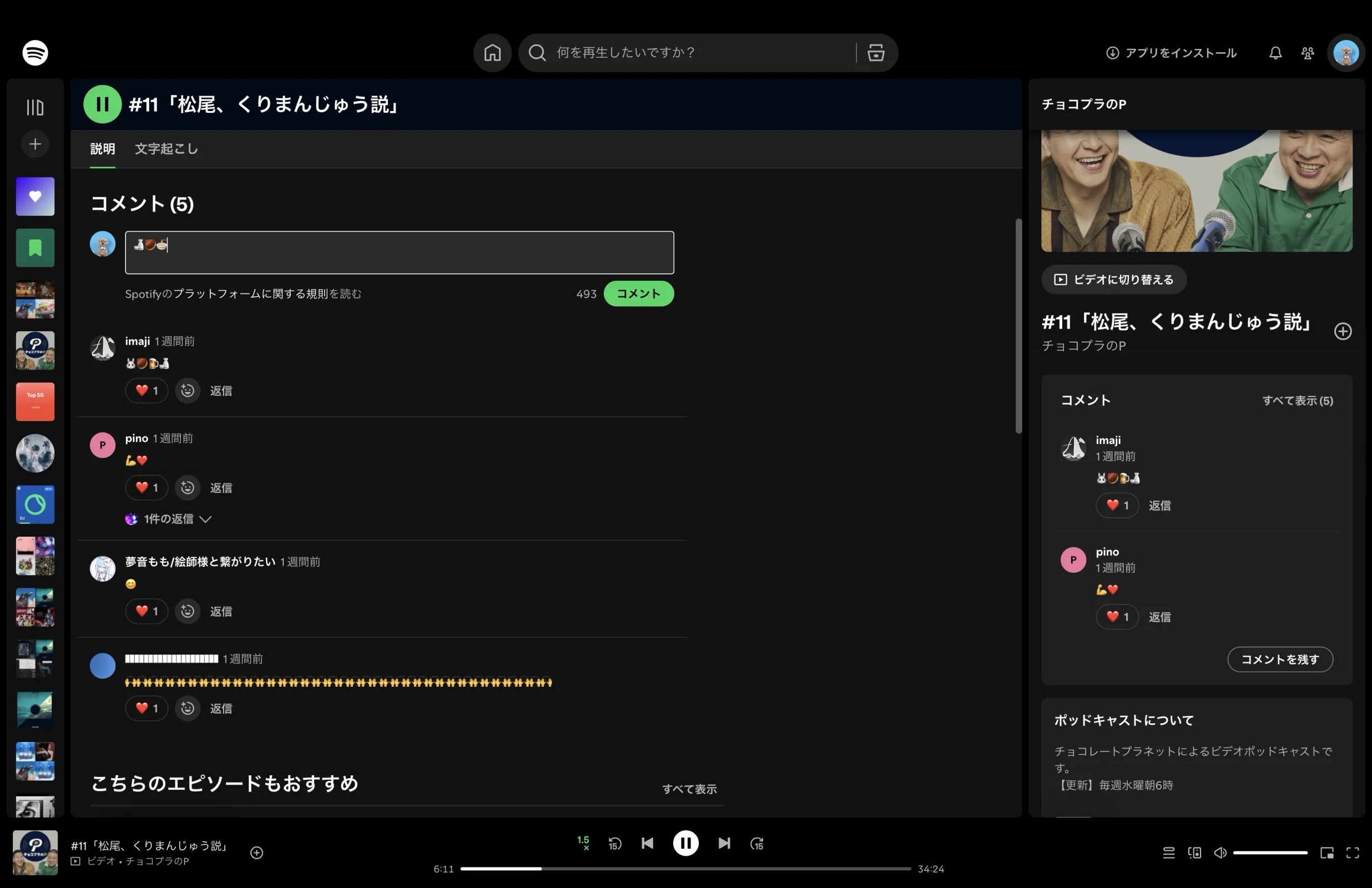Reply to the long emoji-string comment
The height and width of the screenshot is (888, 1372).
221,708
